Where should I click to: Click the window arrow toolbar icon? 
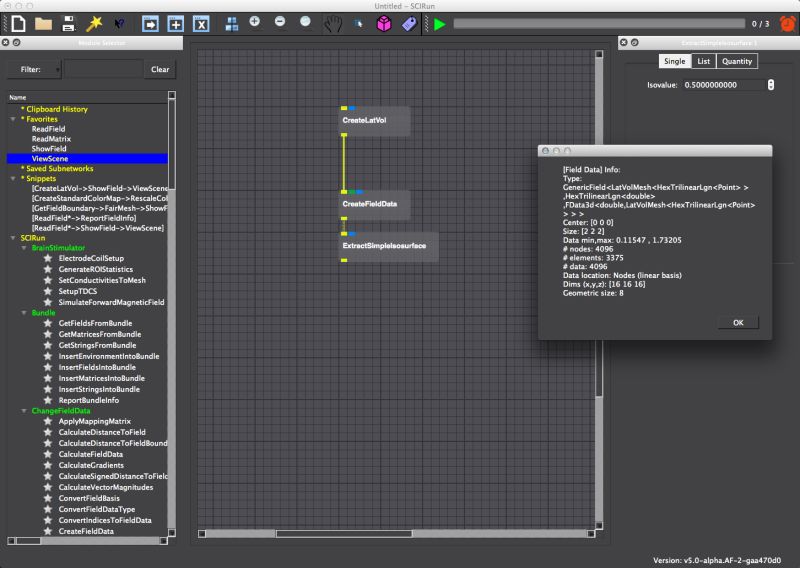coord(151,23)
